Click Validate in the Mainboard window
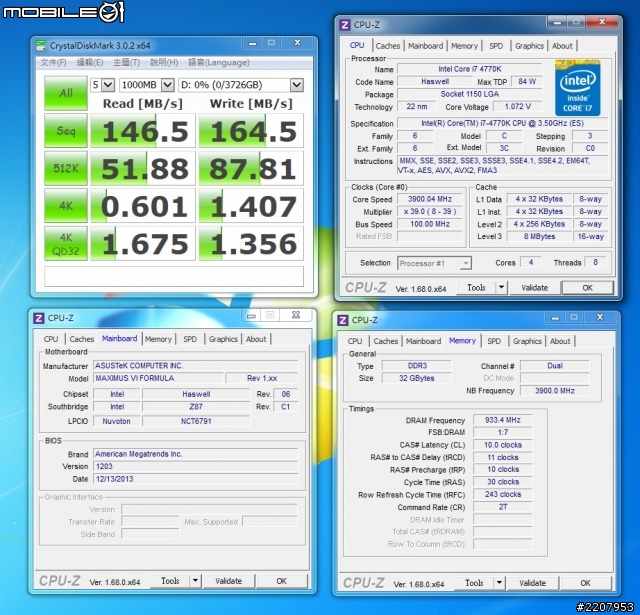Screen dimensions: 640x615 pos(229,581)
